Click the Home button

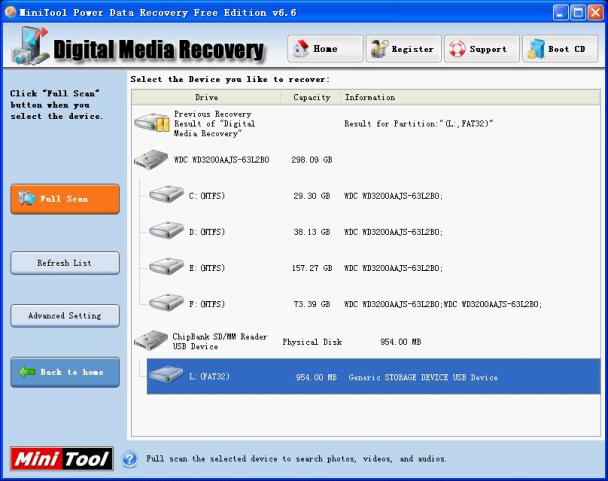click(325, 49)
